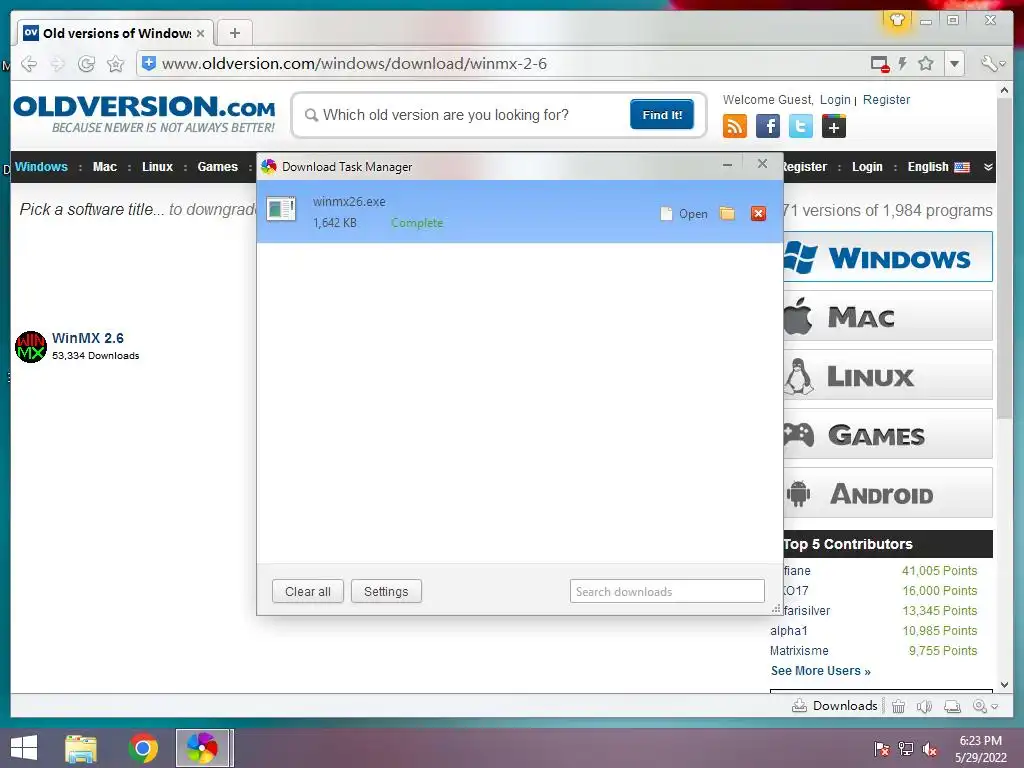This screenshot has width=1024, height=768.
Task: Click the Games category banner
Action: [x=888, y=434]
